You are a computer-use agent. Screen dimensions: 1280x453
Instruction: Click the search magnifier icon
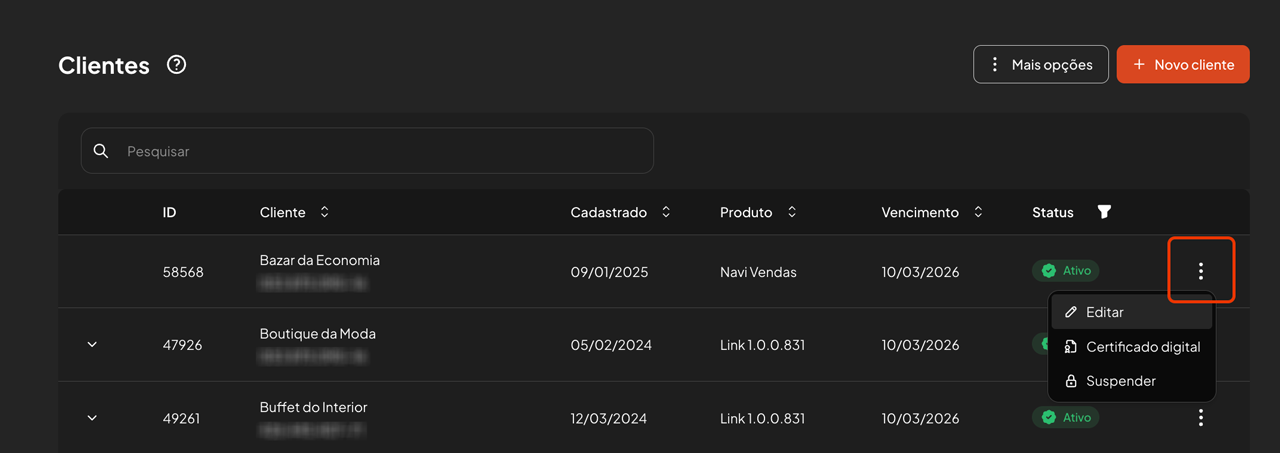(100, 151)
